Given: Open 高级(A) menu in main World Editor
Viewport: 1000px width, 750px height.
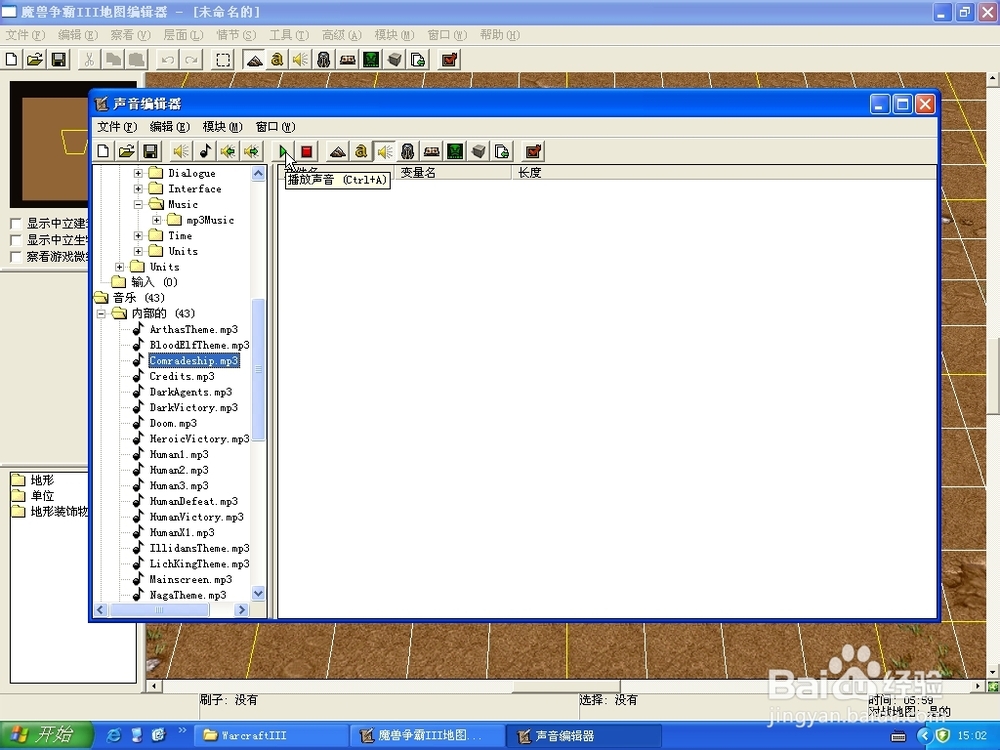Looking at the screenshot, I should point(342,35).
